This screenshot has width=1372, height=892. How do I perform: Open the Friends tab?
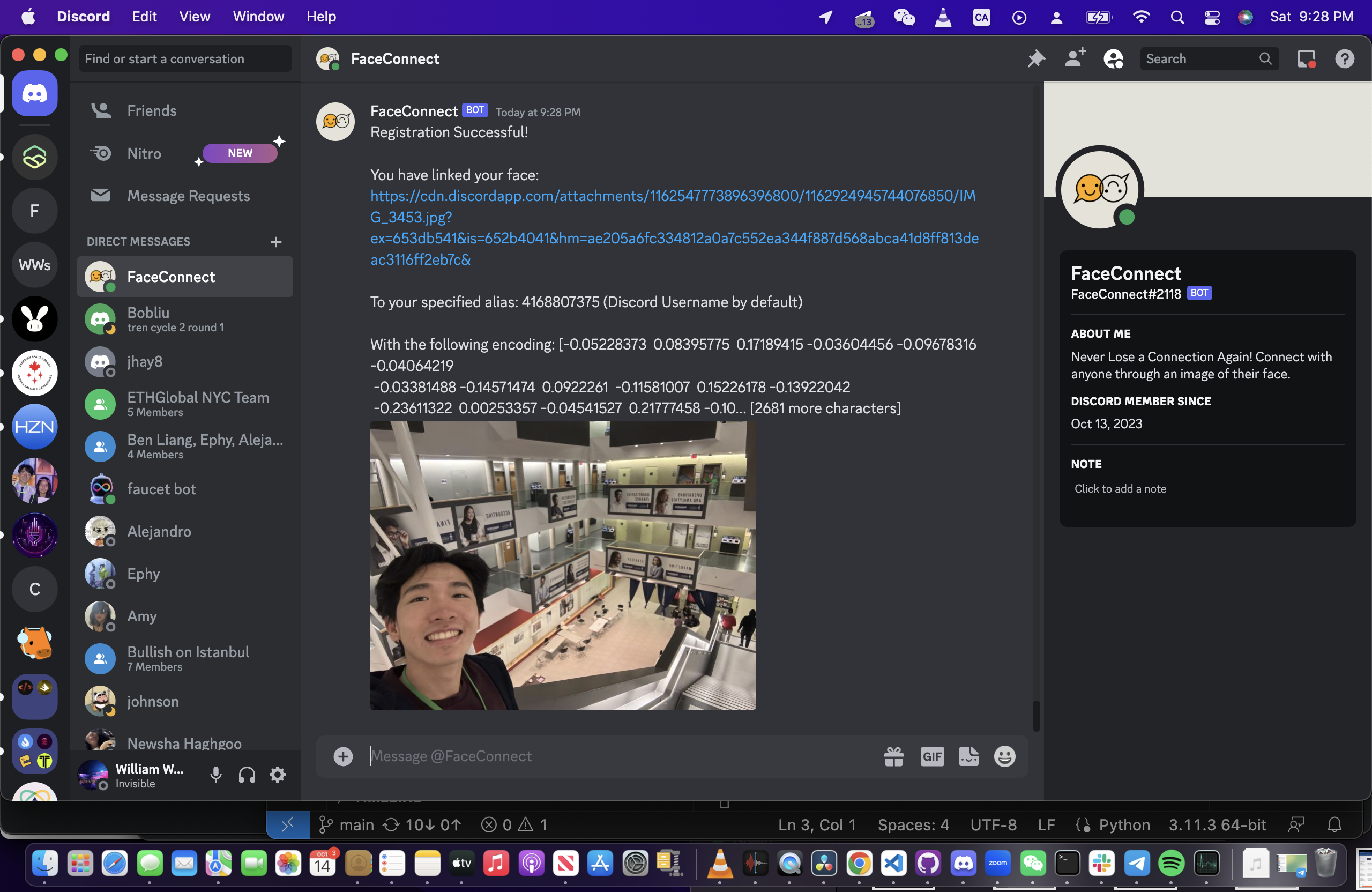point(152,111)
